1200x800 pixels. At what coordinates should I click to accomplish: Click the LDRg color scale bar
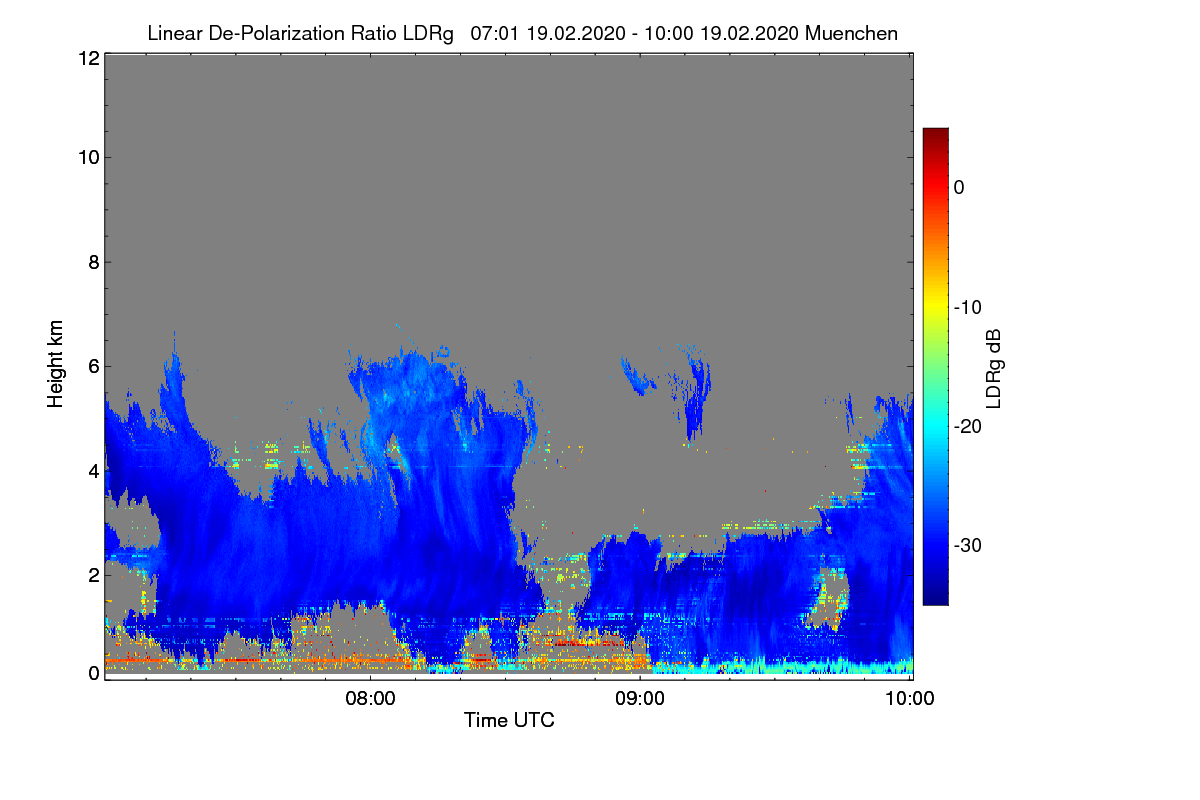coord(935,366)
